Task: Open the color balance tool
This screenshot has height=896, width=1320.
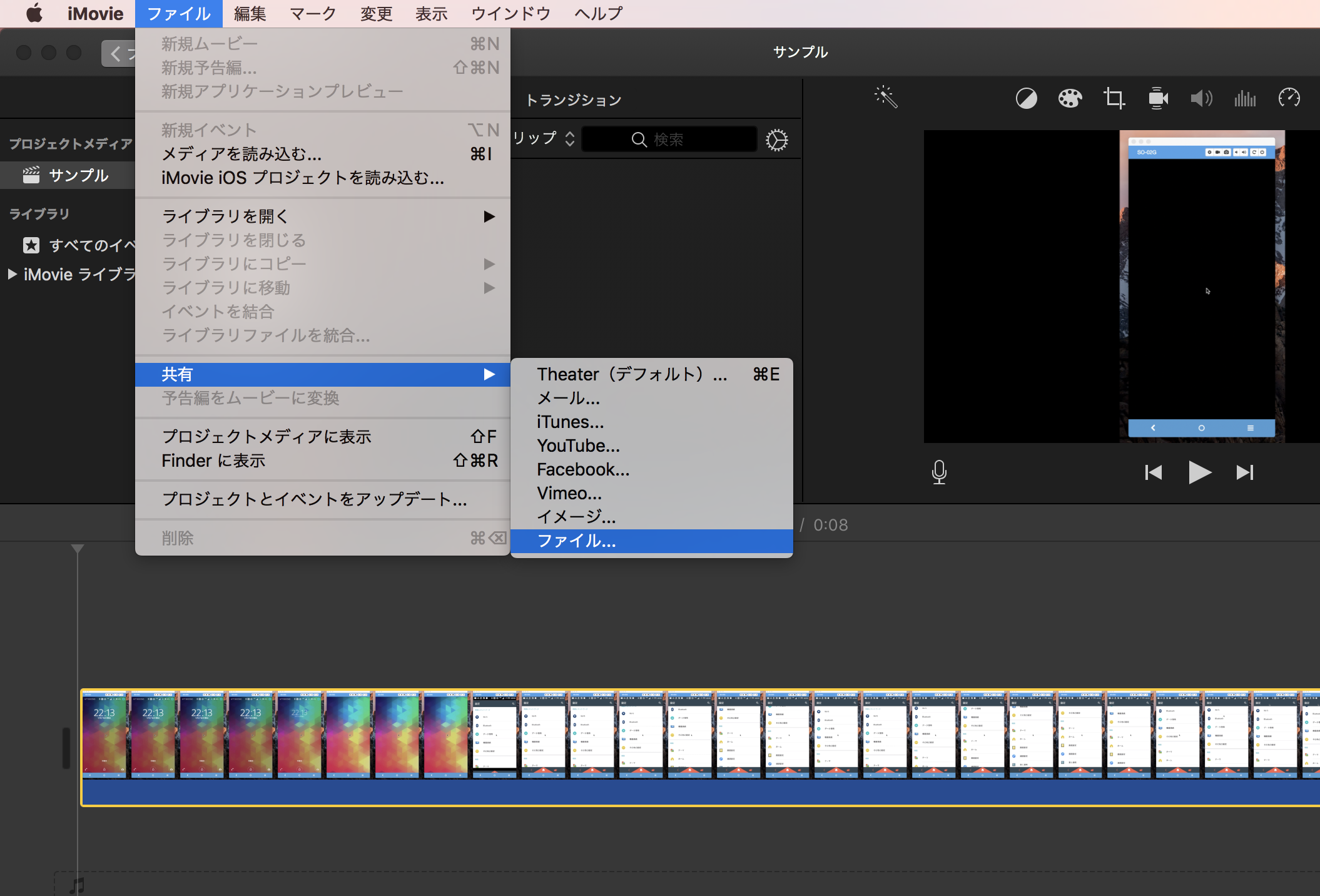Action: point(1026,98)
